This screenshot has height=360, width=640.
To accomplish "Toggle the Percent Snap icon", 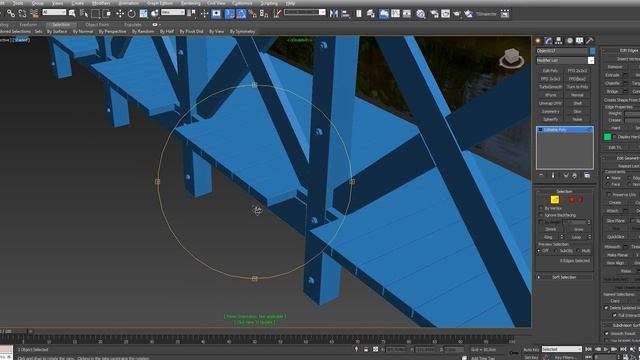I will (253, 13).
